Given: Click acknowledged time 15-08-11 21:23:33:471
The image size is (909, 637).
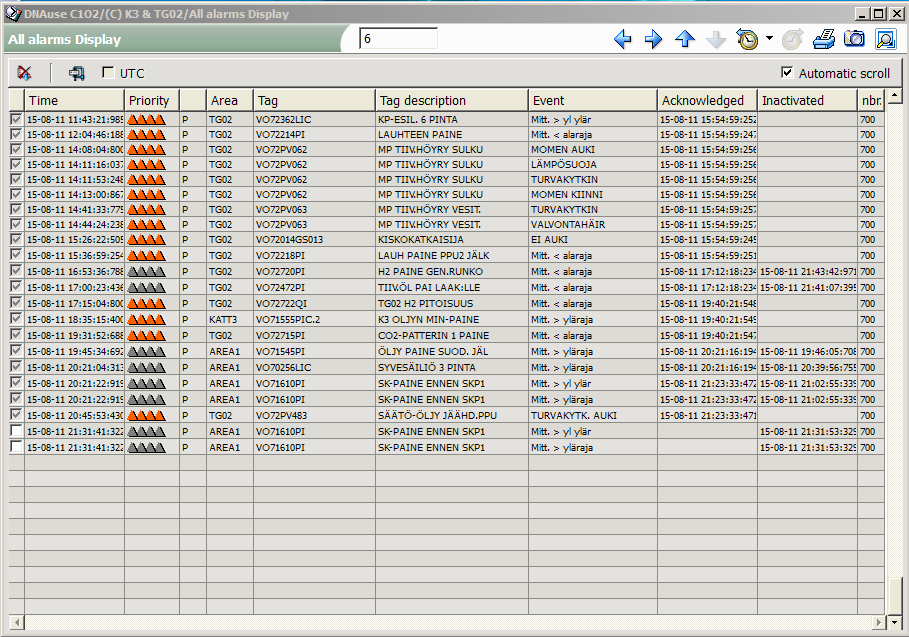Looking at the screenshot, I should point(708,416).
